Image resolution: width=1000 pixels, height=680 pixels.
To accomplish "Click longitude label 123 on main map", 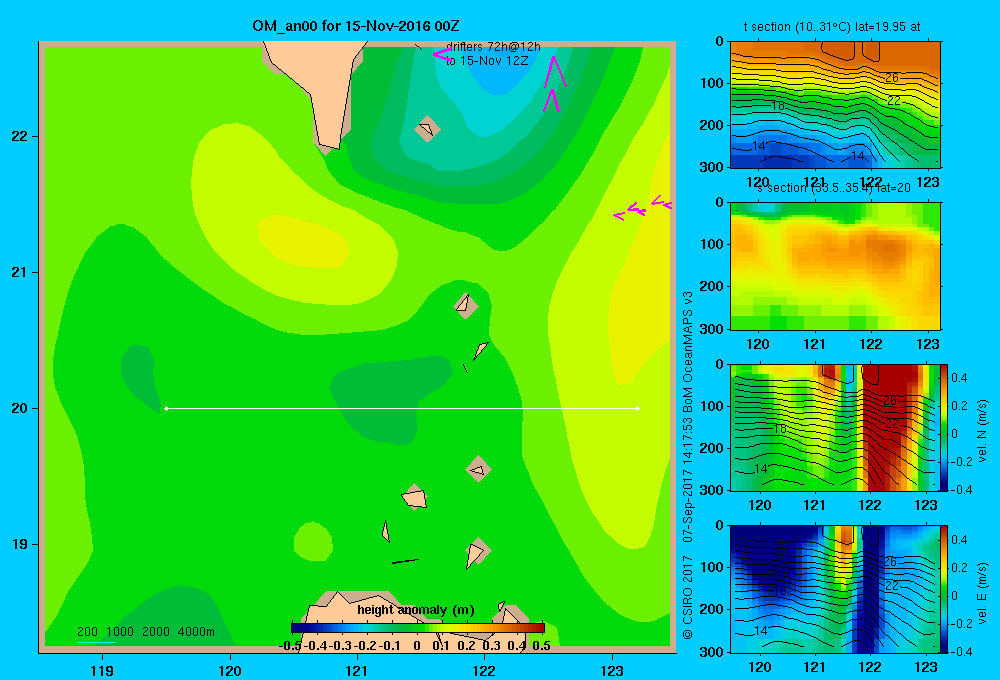I will [612, 670].
